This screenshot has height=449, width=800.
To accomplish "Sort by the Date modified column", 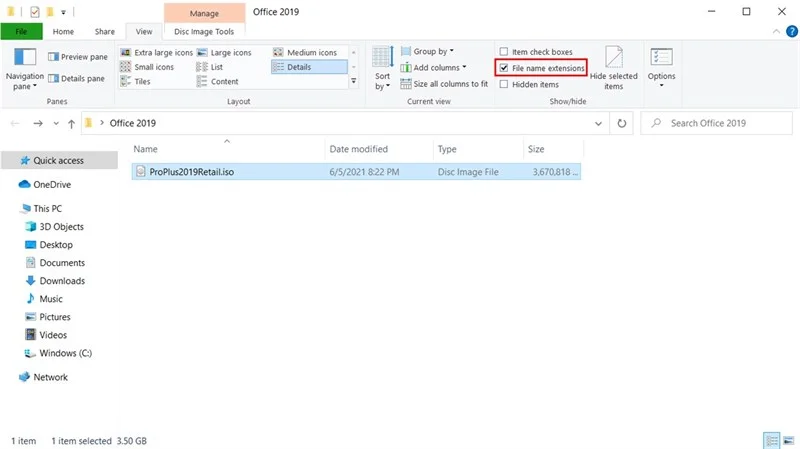I will coord(379,149).
